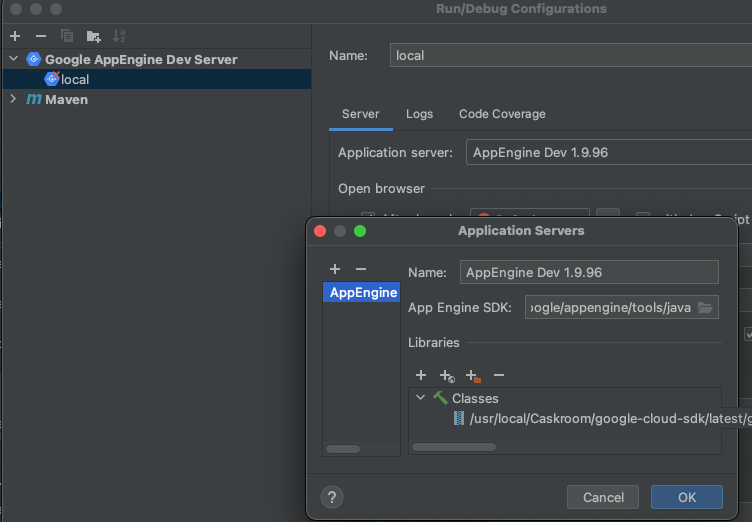Collapse the Google AppEngine Dev Server node

pos(13,59)
